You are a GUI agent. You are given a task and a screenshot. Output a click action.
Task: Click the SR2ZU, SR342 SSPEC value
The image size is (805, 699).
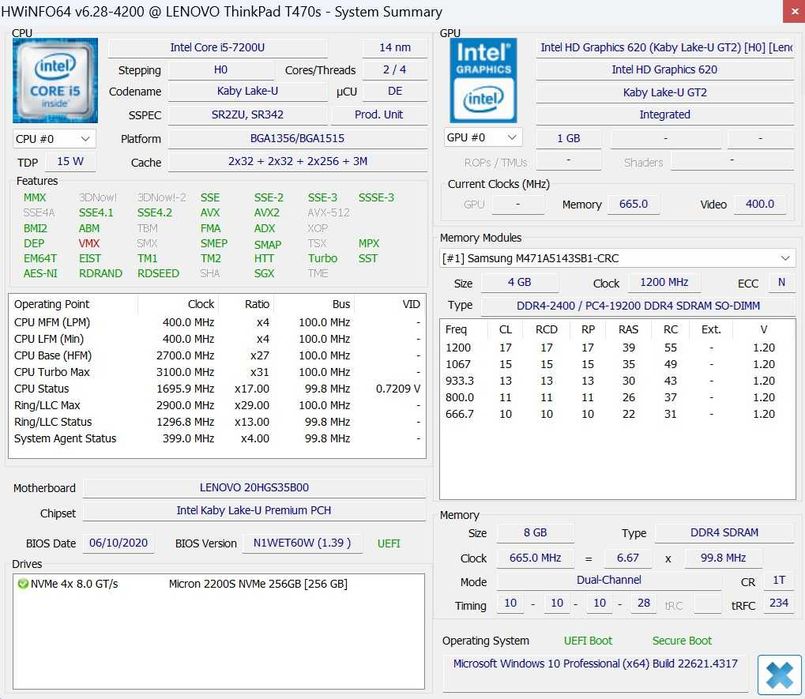point(247,114)
